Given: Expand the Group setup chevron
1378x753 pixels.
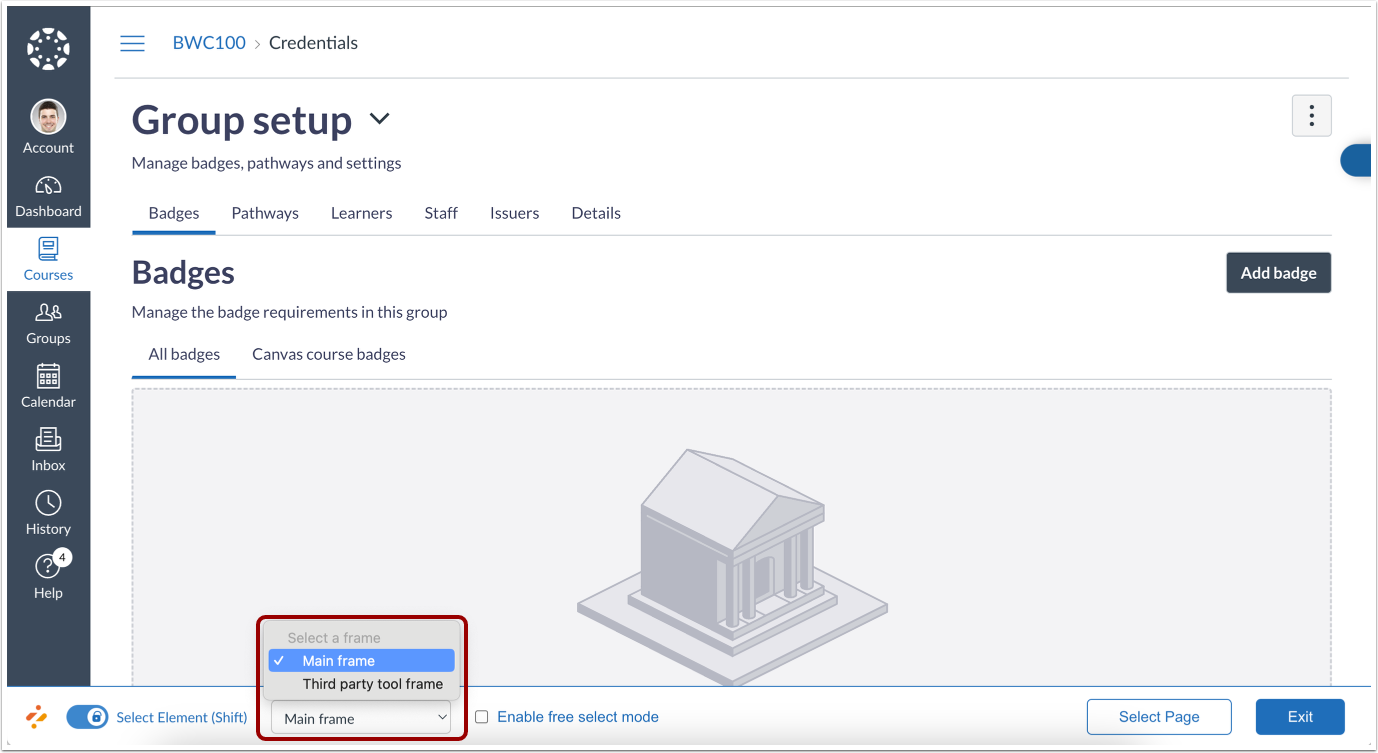Looking at the screenshot, I should pyautogui.click(x=379, y=119).
